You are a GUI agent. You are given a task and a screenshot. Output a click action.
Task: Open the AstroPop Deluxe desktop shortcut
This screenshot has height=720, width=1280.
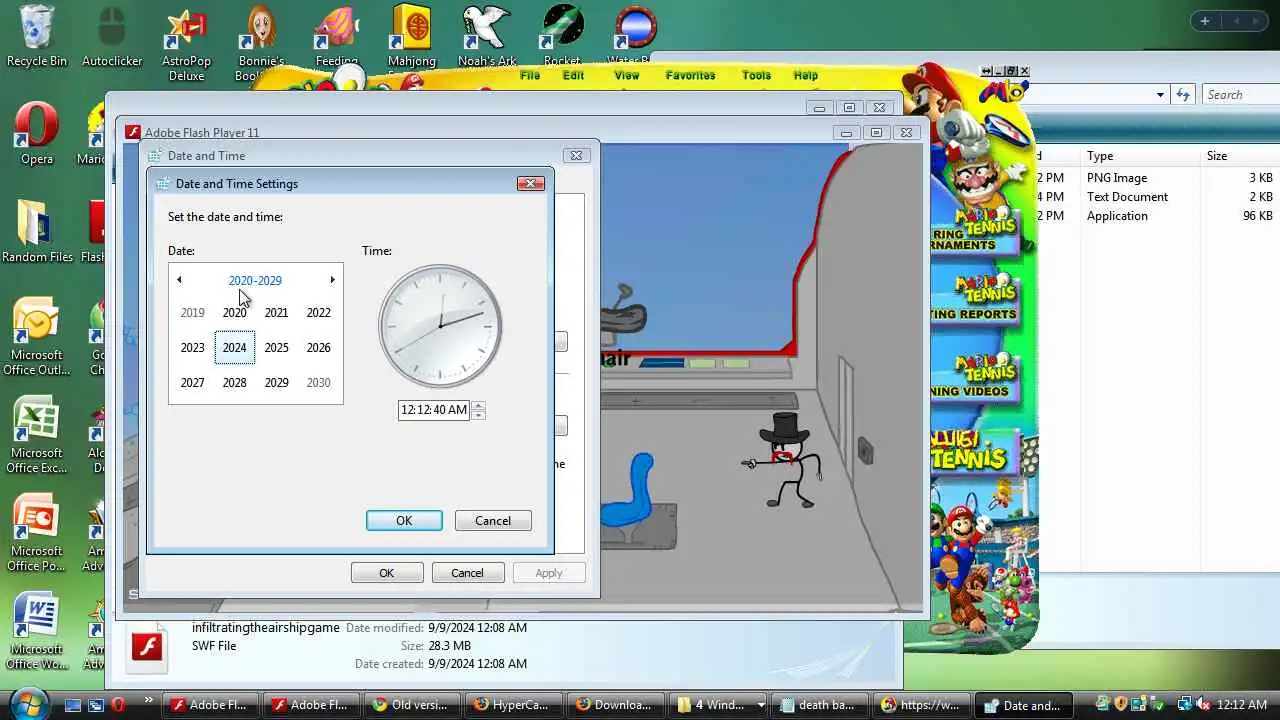coord(187,43)
